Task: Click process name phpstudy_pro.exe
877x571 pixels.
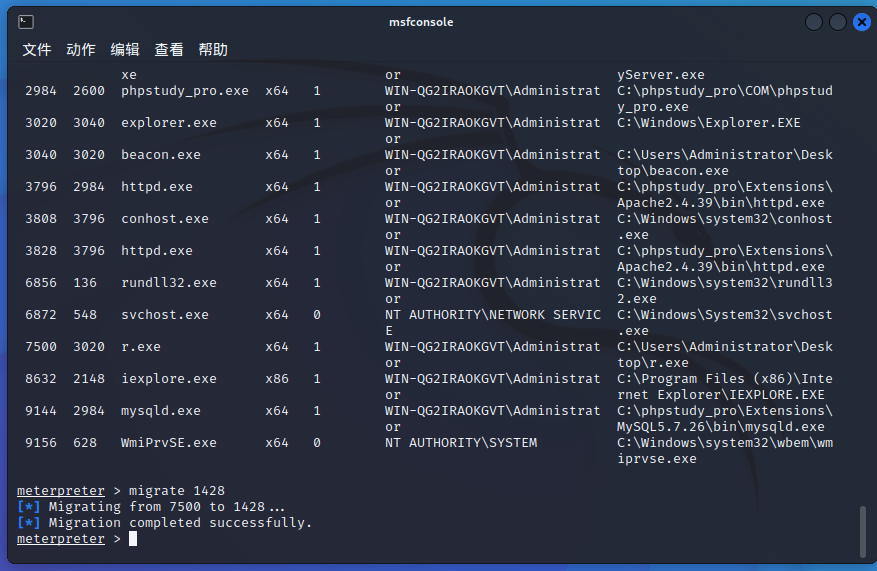Action: click(x=185, y=91)
